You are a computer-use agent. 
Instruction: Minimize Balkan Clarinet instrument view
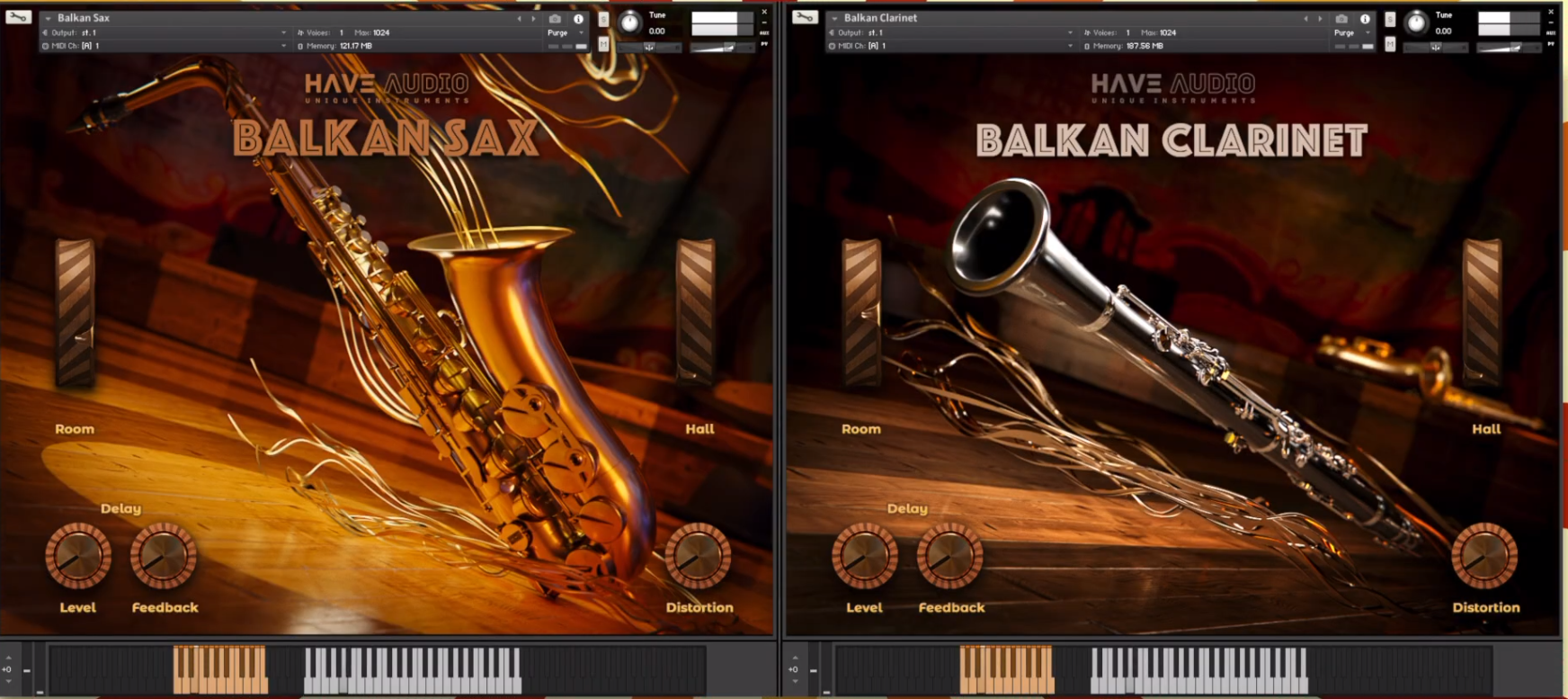click(1551, 22)
